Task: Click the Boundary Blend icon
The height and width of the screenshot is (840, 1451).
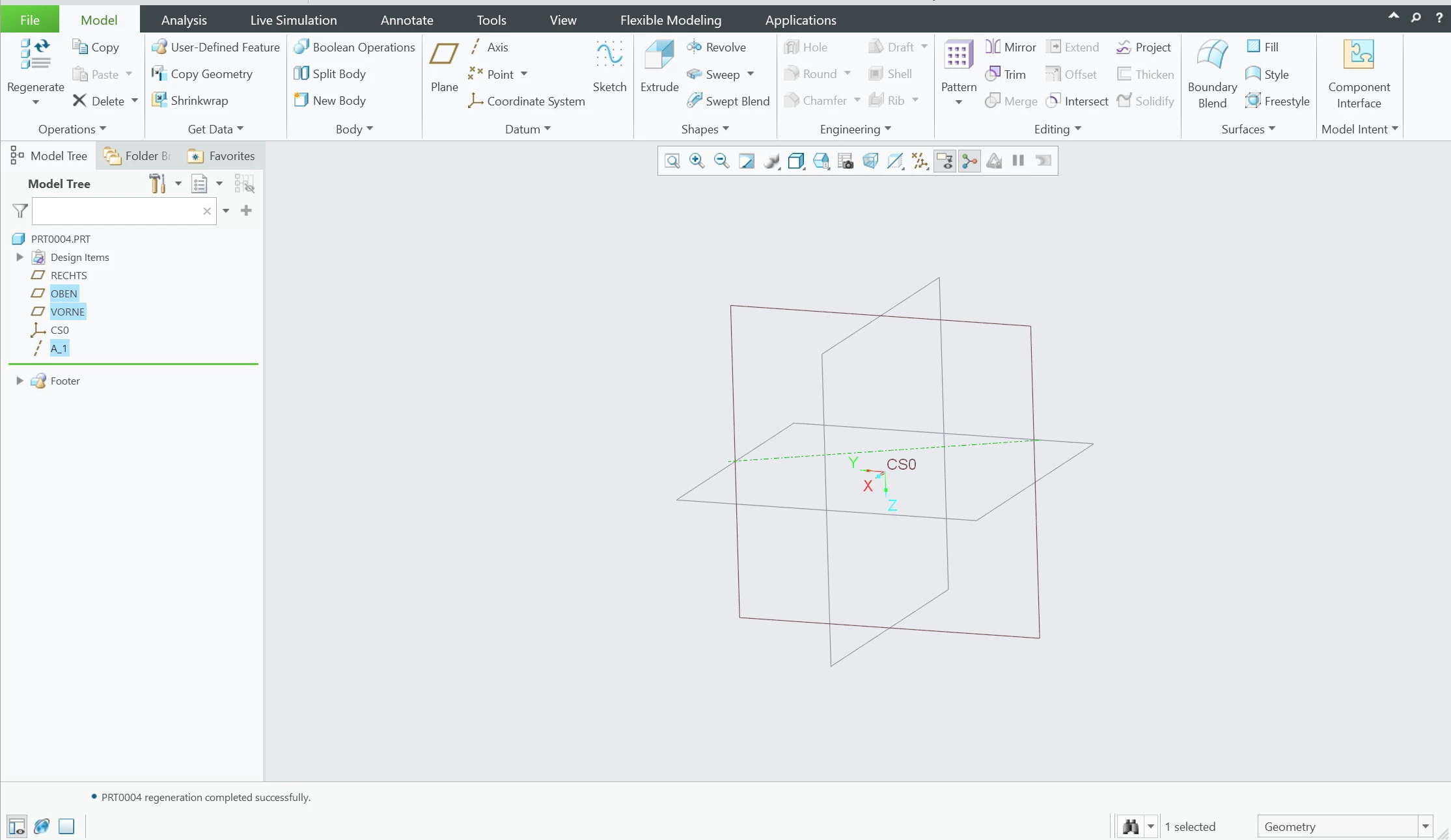Action: [1212, 55]
